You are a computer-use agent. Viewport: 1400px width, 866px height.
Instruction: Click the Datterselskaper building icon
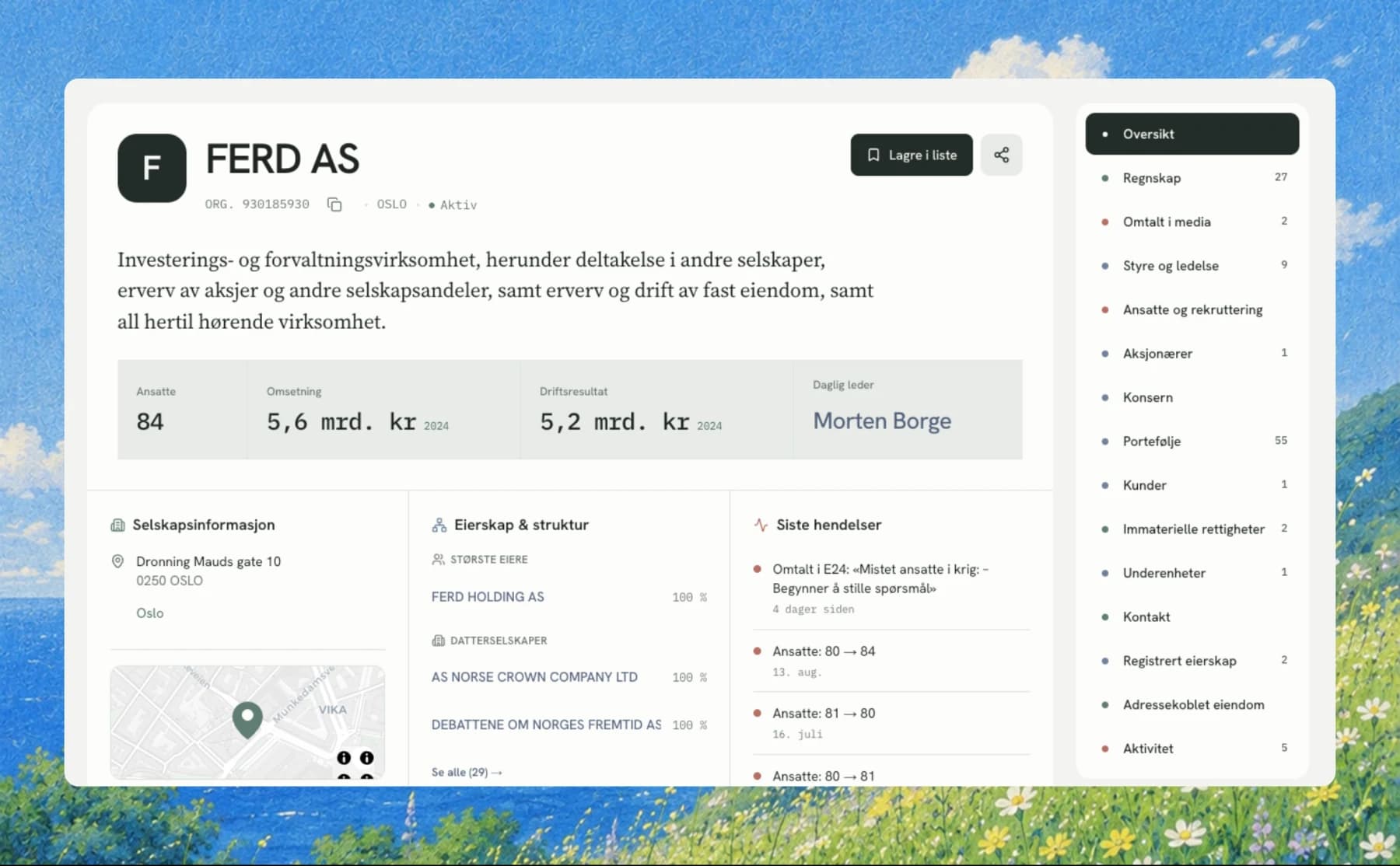tap(438, 641)
